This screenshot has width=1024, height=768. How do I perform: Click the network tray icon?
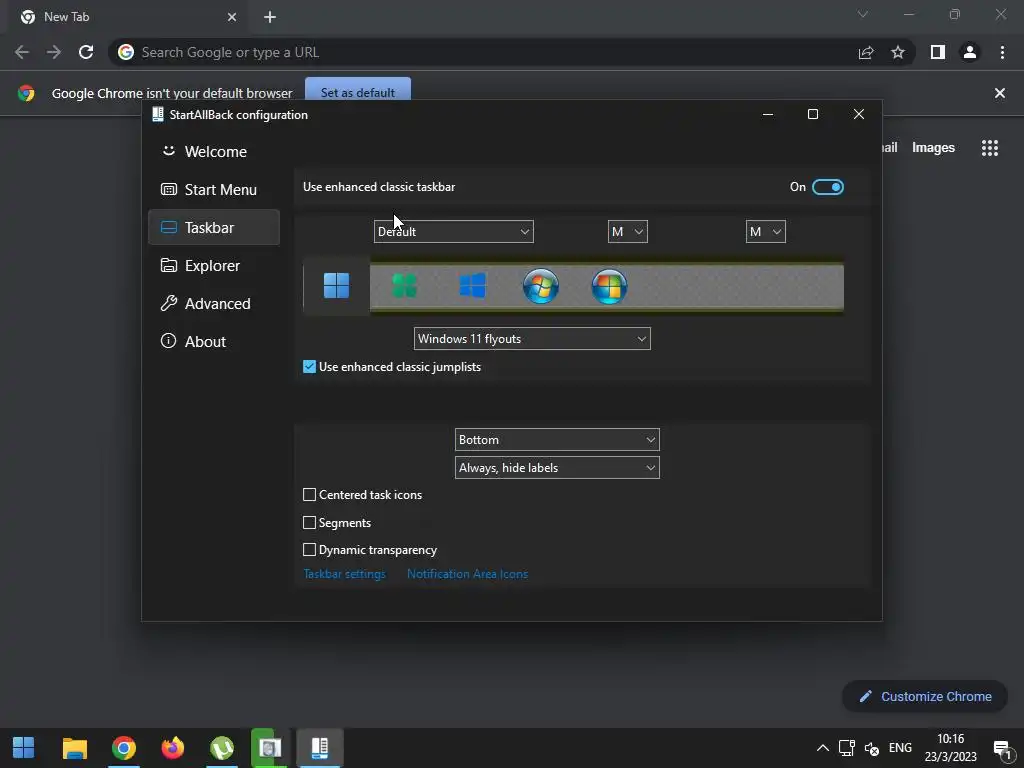coord(847,748)
